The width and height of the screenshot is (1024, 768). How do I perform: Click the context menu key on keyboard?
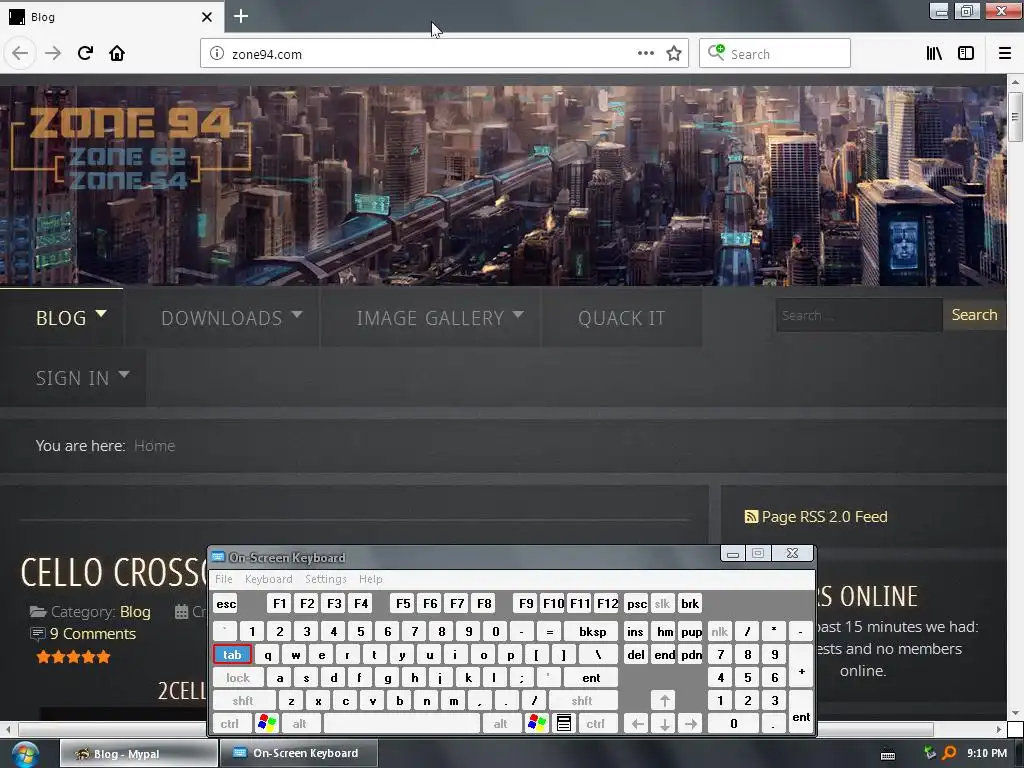pyautogui.click(x=564, y=723)
